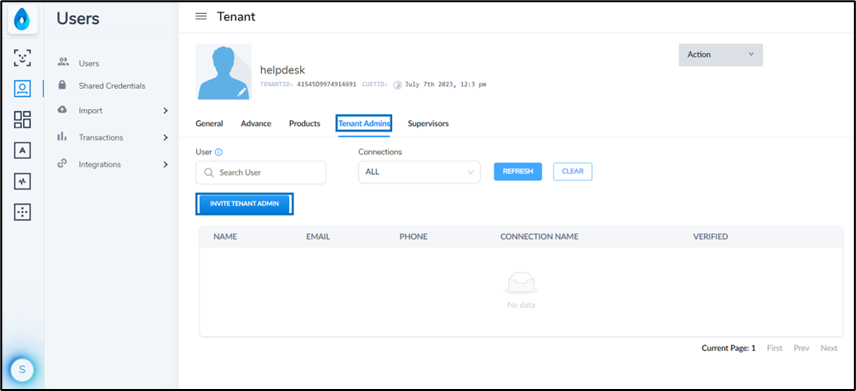Open the activity pulse icon in sidebar

(22, 182)
